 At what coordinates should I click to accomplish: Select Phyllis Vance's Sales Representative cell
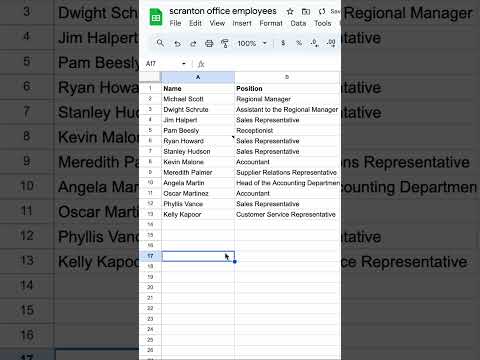tap(287, 204)
